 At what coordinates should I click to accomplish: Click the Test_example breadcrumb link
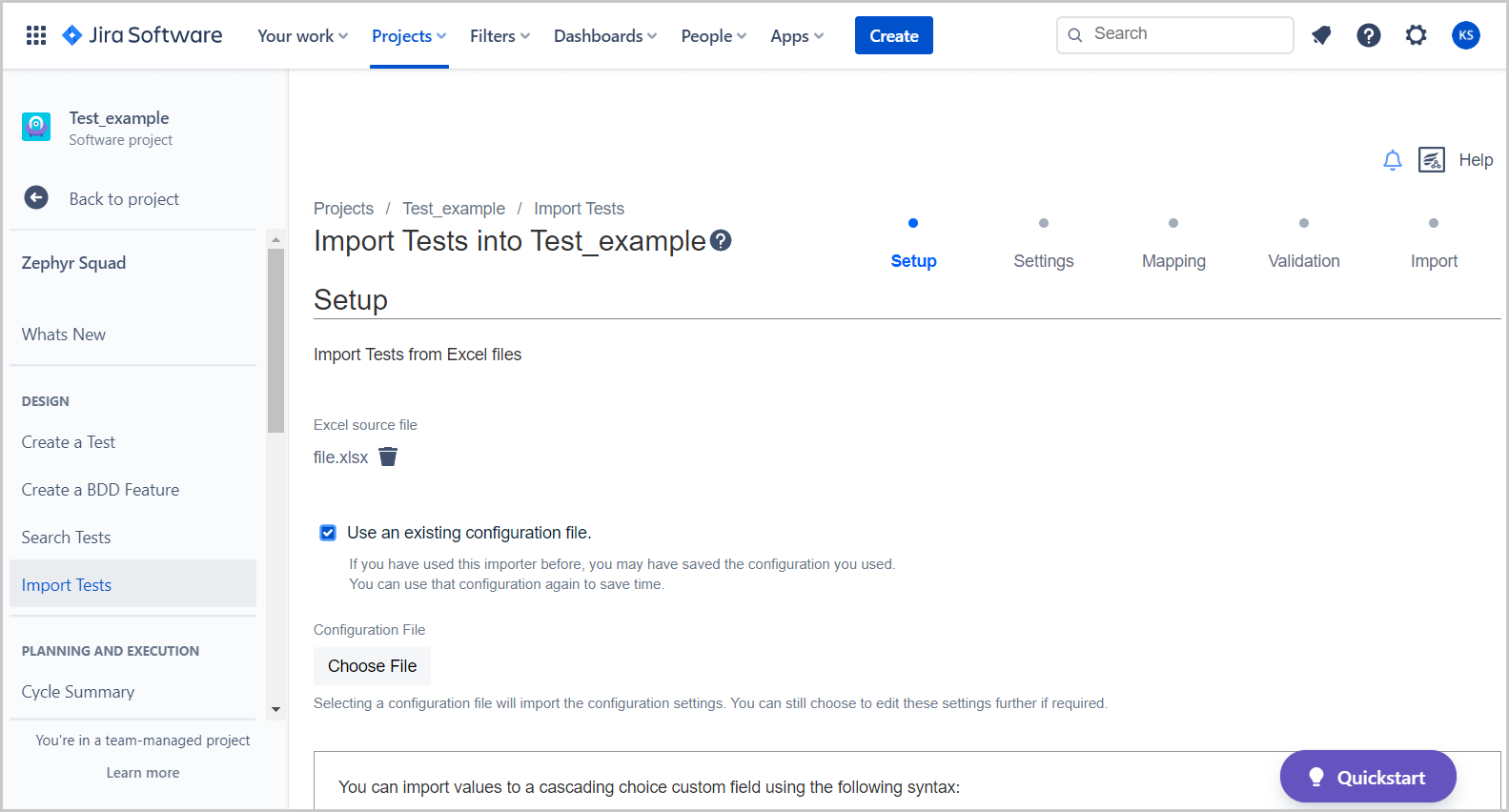coord(454,209)
